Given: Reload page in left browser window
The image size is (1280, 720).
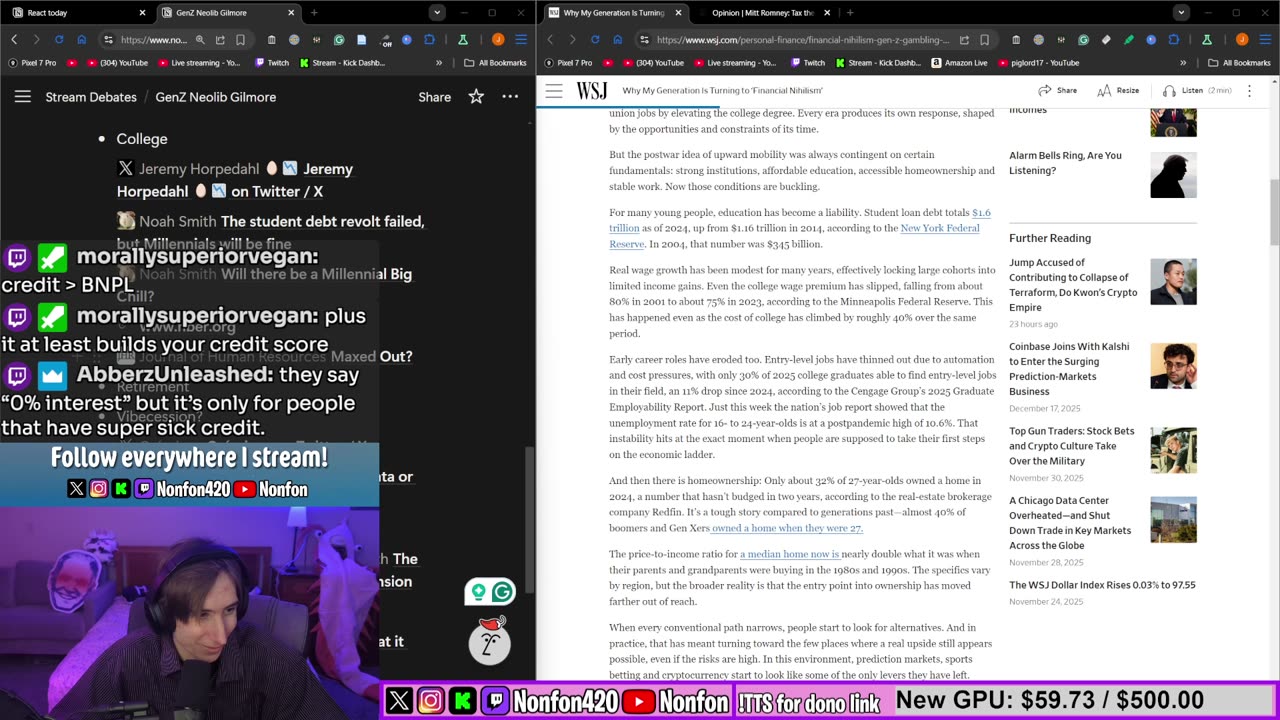Looking at the screenshot, I should click(59, 40).
